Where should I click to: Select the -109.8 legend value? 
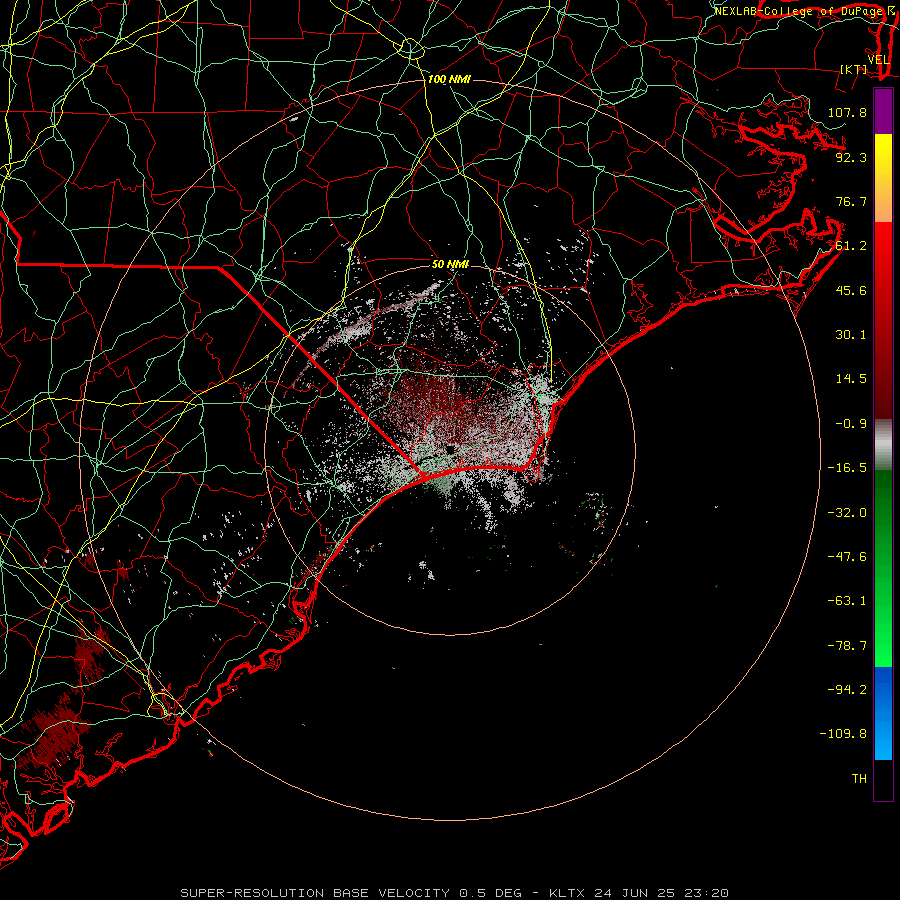[843, 734]
